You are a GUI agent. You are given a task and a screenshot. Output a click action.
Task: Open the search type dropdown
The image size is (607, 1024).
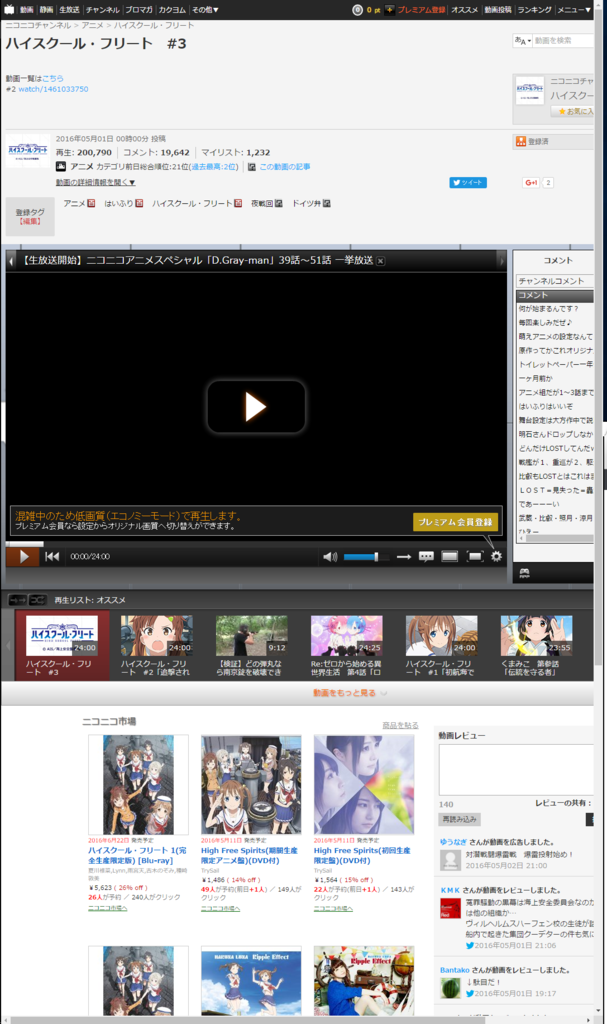522,40
